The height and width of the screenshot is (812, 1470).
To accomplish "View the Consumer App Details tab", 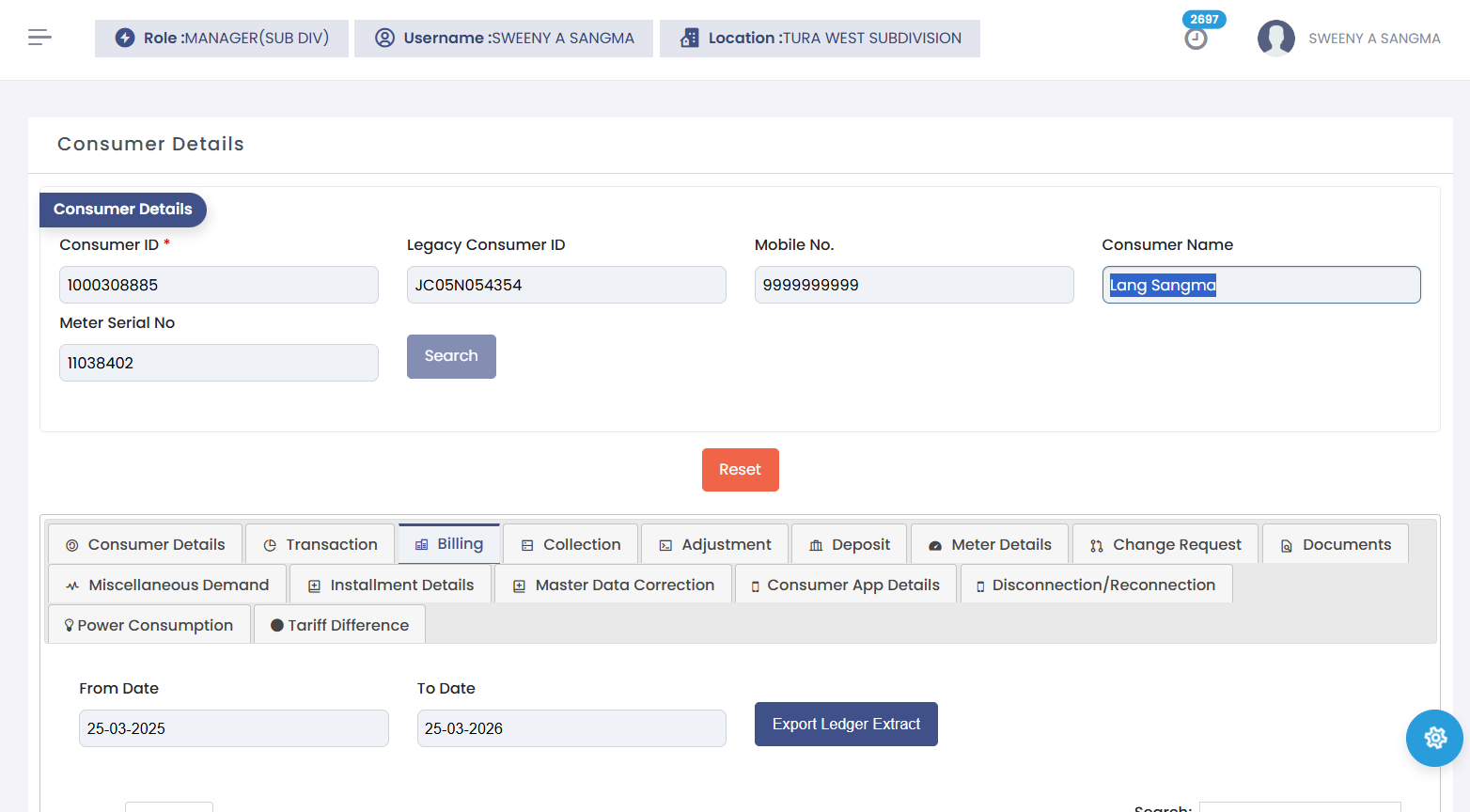I will 846,585.
